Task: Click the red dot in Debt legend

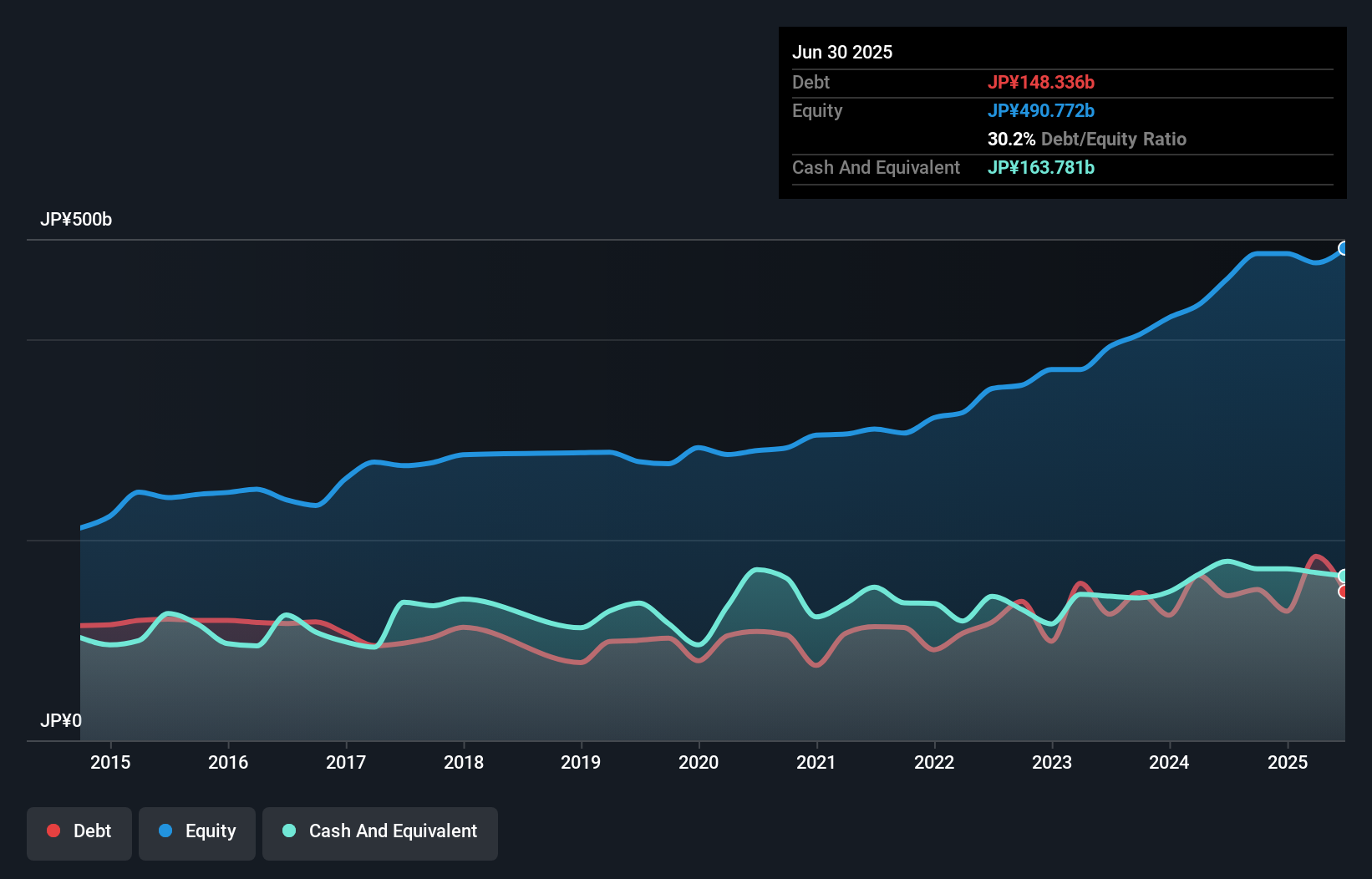Action: (x=53, y=831)
